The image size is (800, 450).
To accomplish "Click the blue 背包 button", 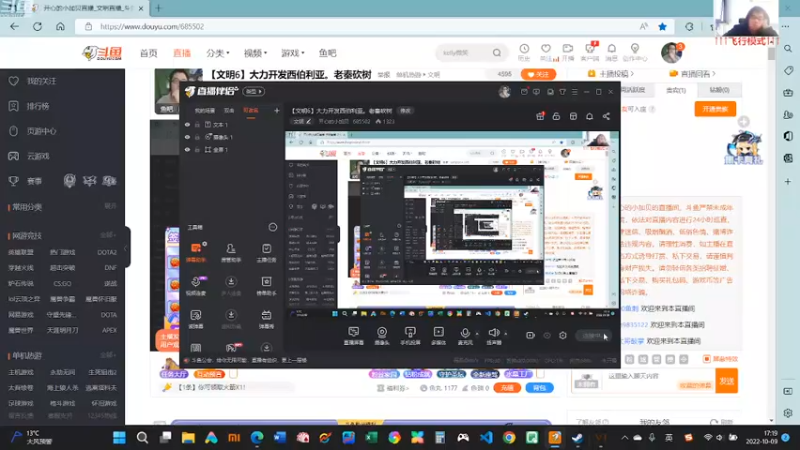I will click(x=539, y=388).
